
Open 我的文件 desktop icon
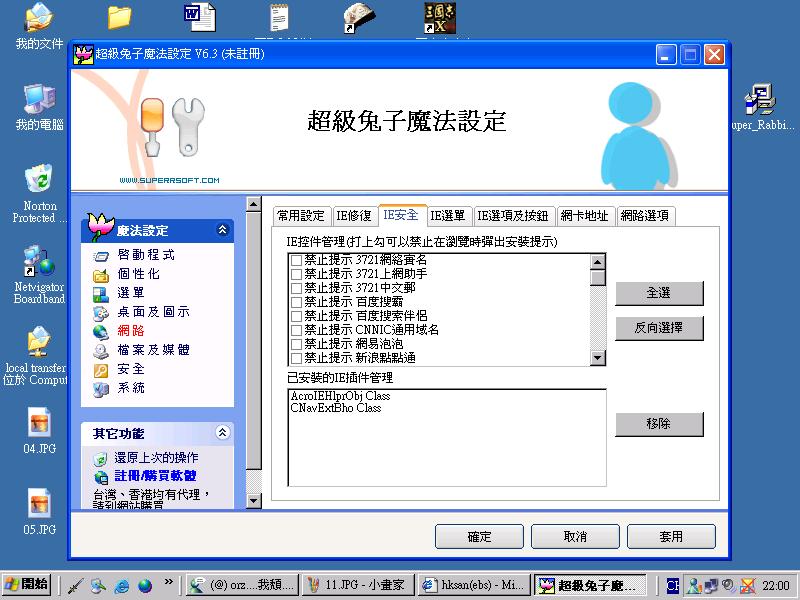[x=39, y=26]
